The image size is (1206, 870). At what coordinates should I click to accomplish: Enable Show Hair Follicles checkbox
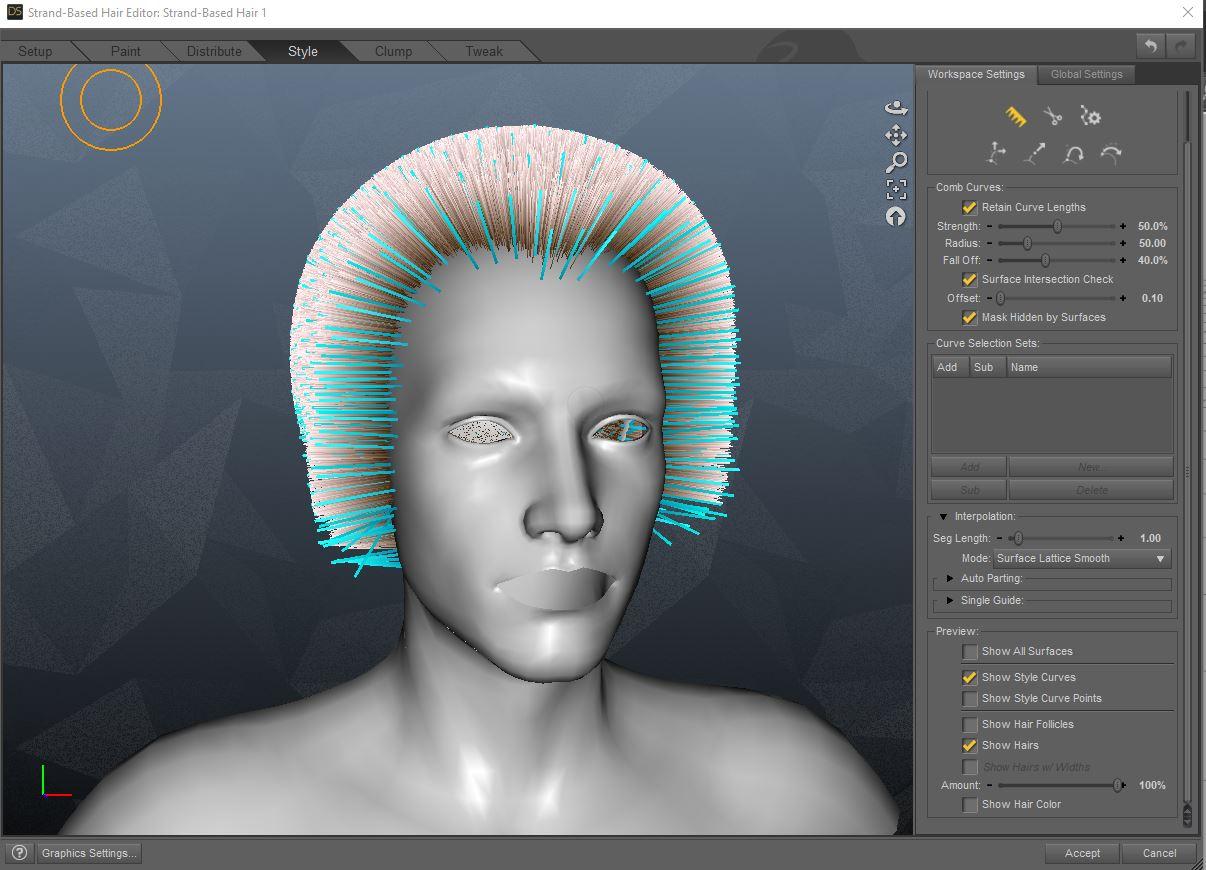coord(970,724)
